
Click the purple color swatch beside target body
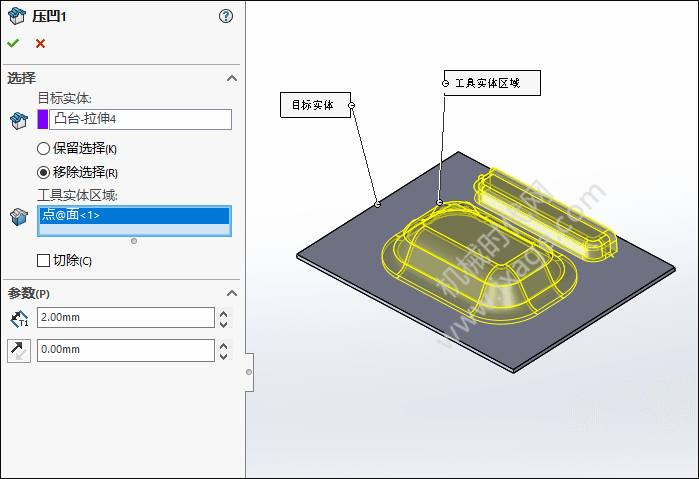[x=43, y=119]
